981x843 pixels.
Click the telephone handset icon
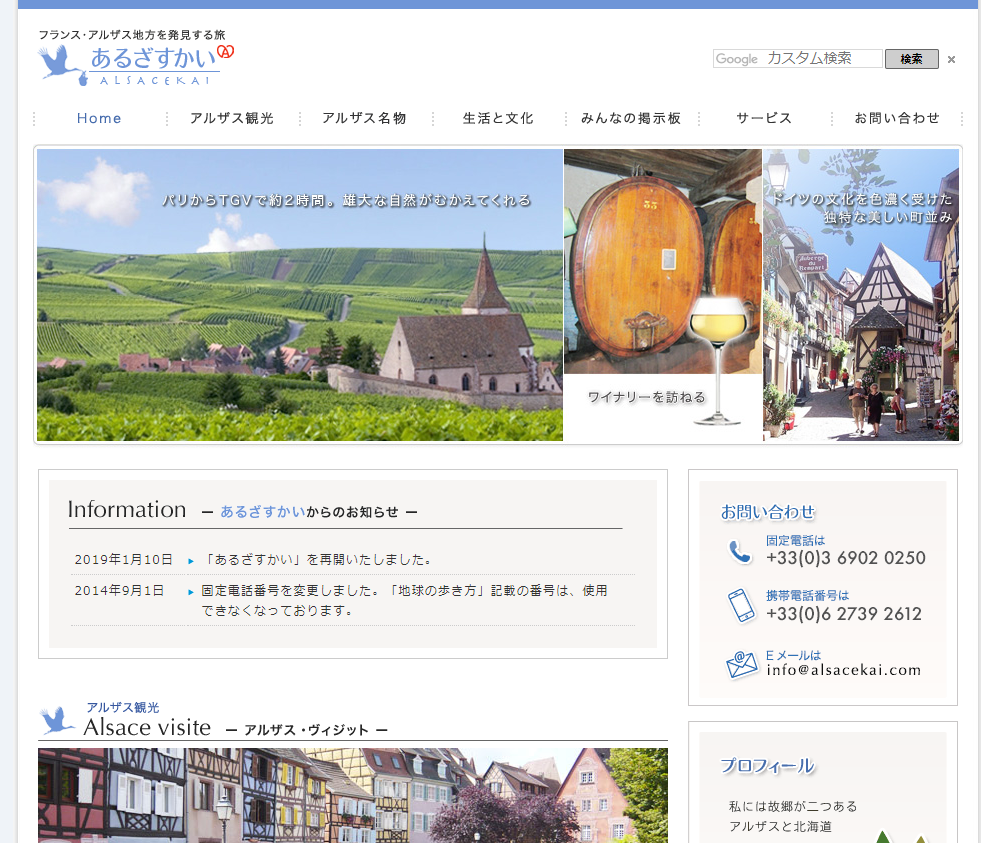point(740,551)
